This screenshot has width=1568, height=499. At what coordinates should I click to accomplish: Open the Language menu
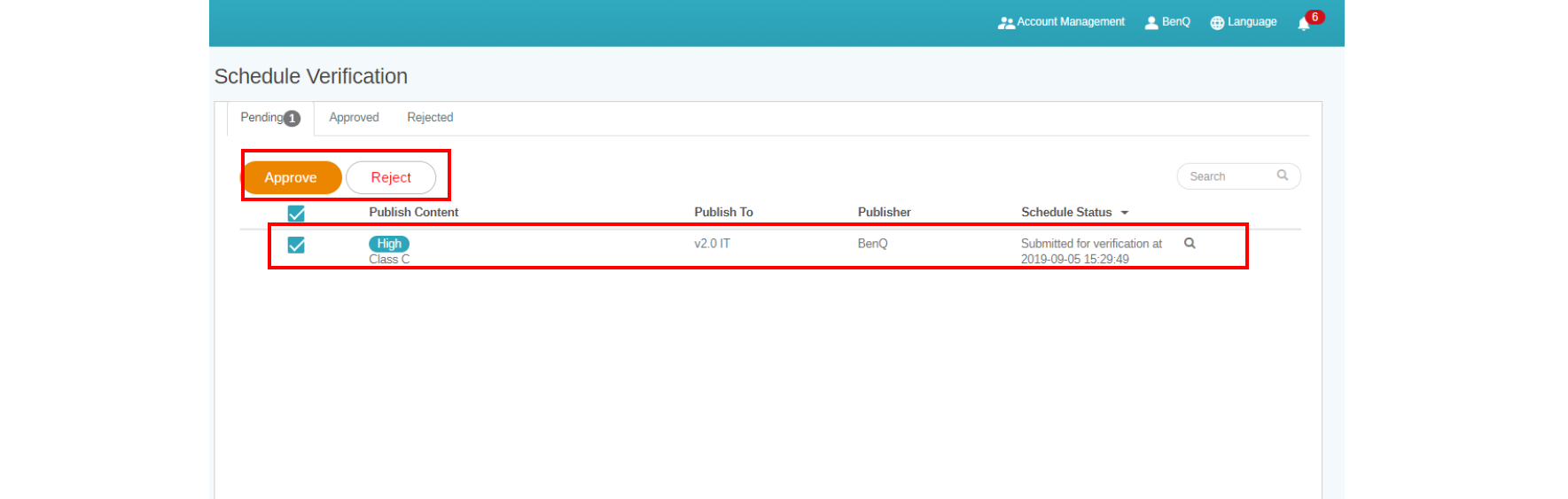click(1244, 22)
